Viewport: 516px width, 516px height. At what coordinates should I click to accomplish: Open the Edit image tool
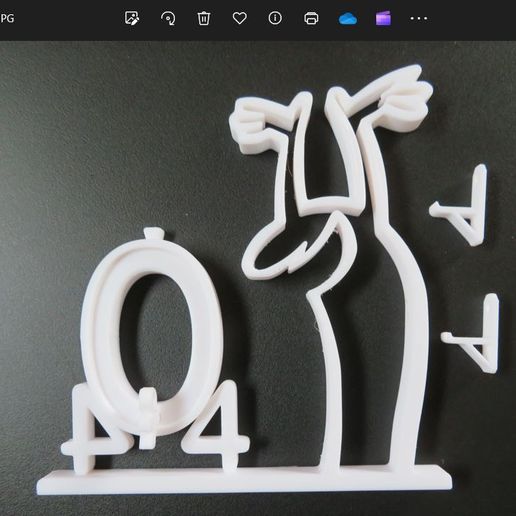coord(132,18)
